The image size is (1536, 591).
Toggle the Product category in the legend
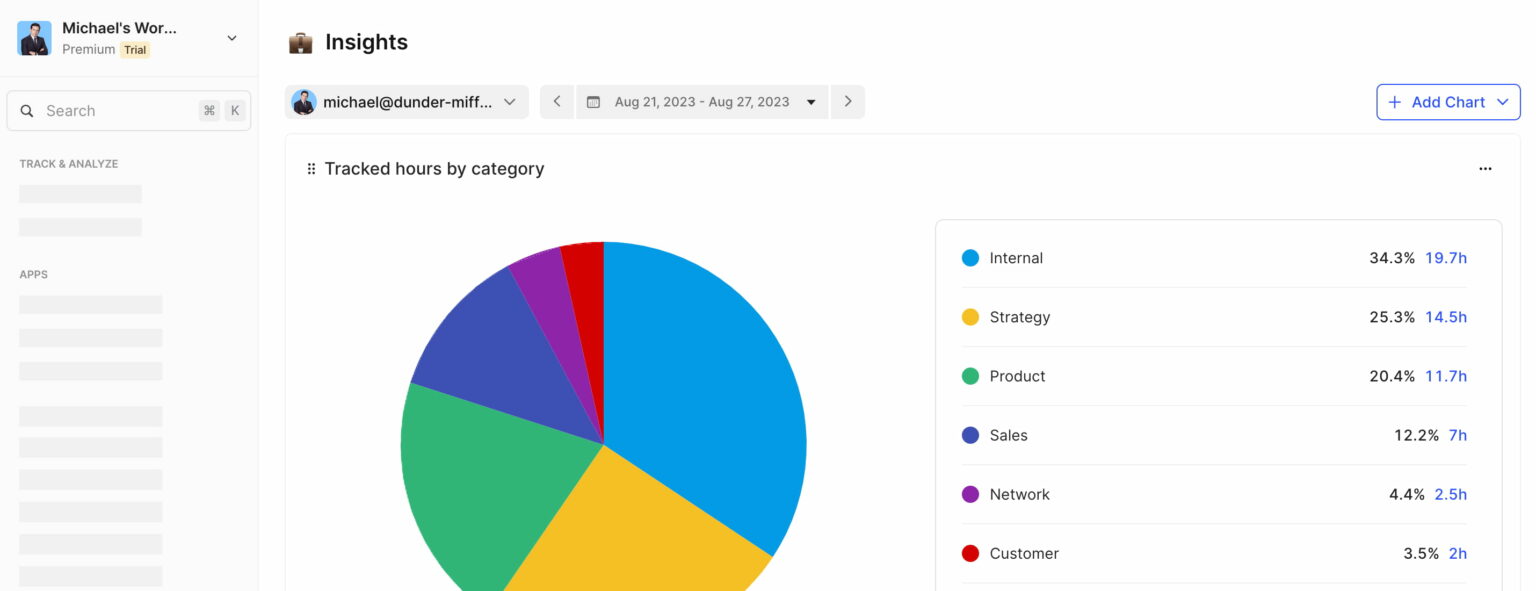click(1017, 376)
